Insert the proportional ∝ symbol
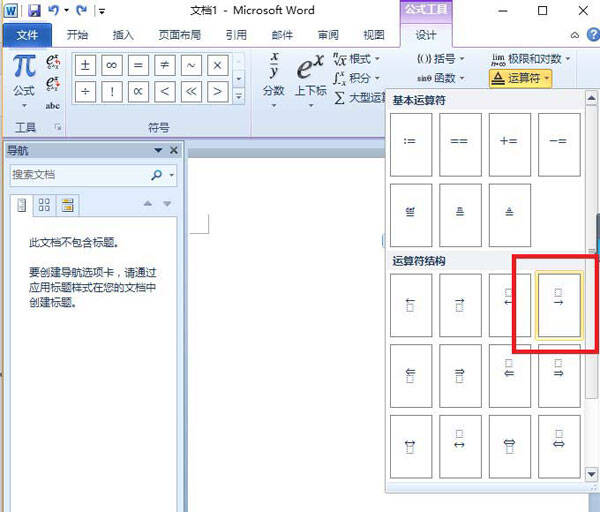 pyautogui.click(x=138, y=91)
